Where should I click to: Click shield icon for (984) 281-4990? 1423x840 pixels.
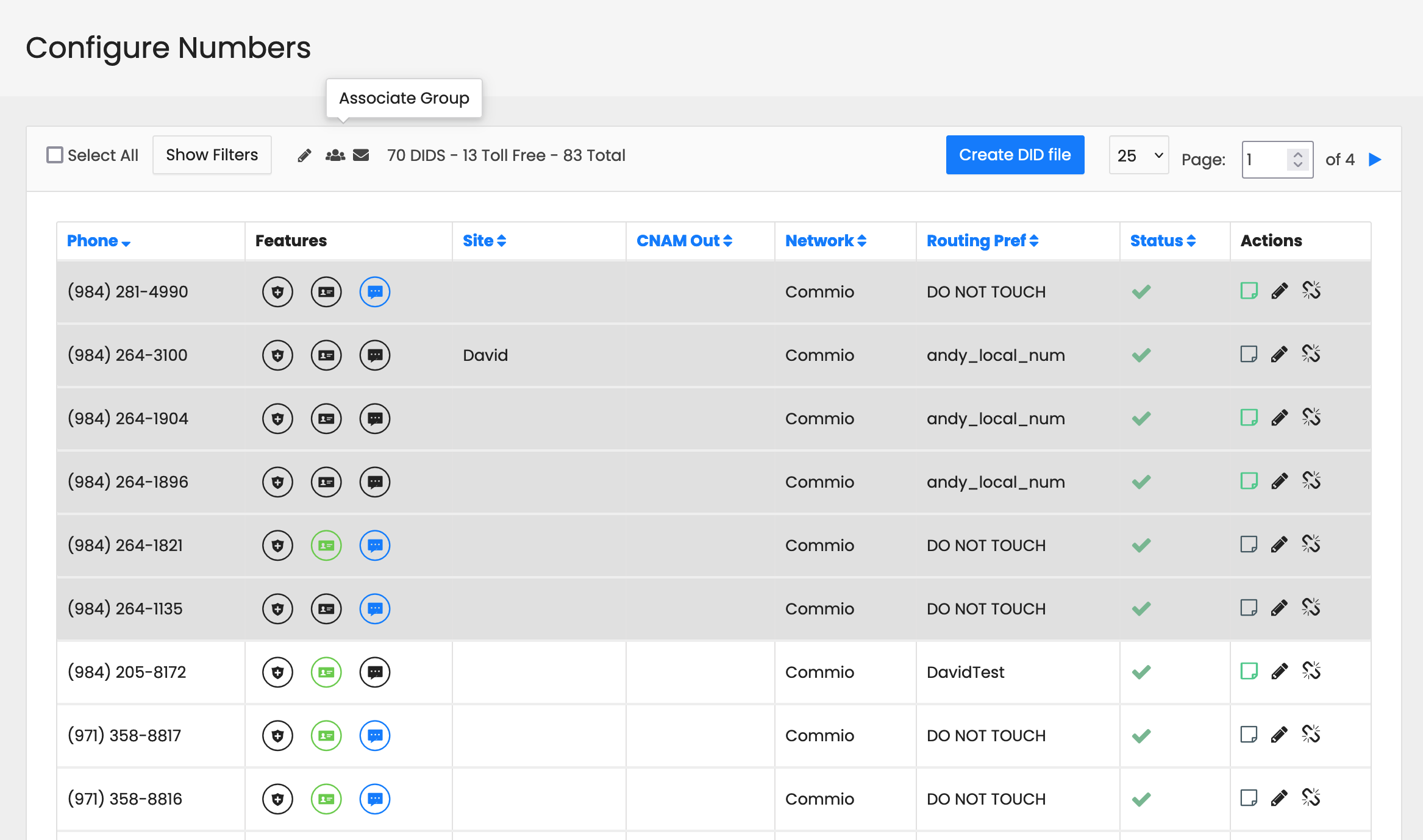(277, 292)
